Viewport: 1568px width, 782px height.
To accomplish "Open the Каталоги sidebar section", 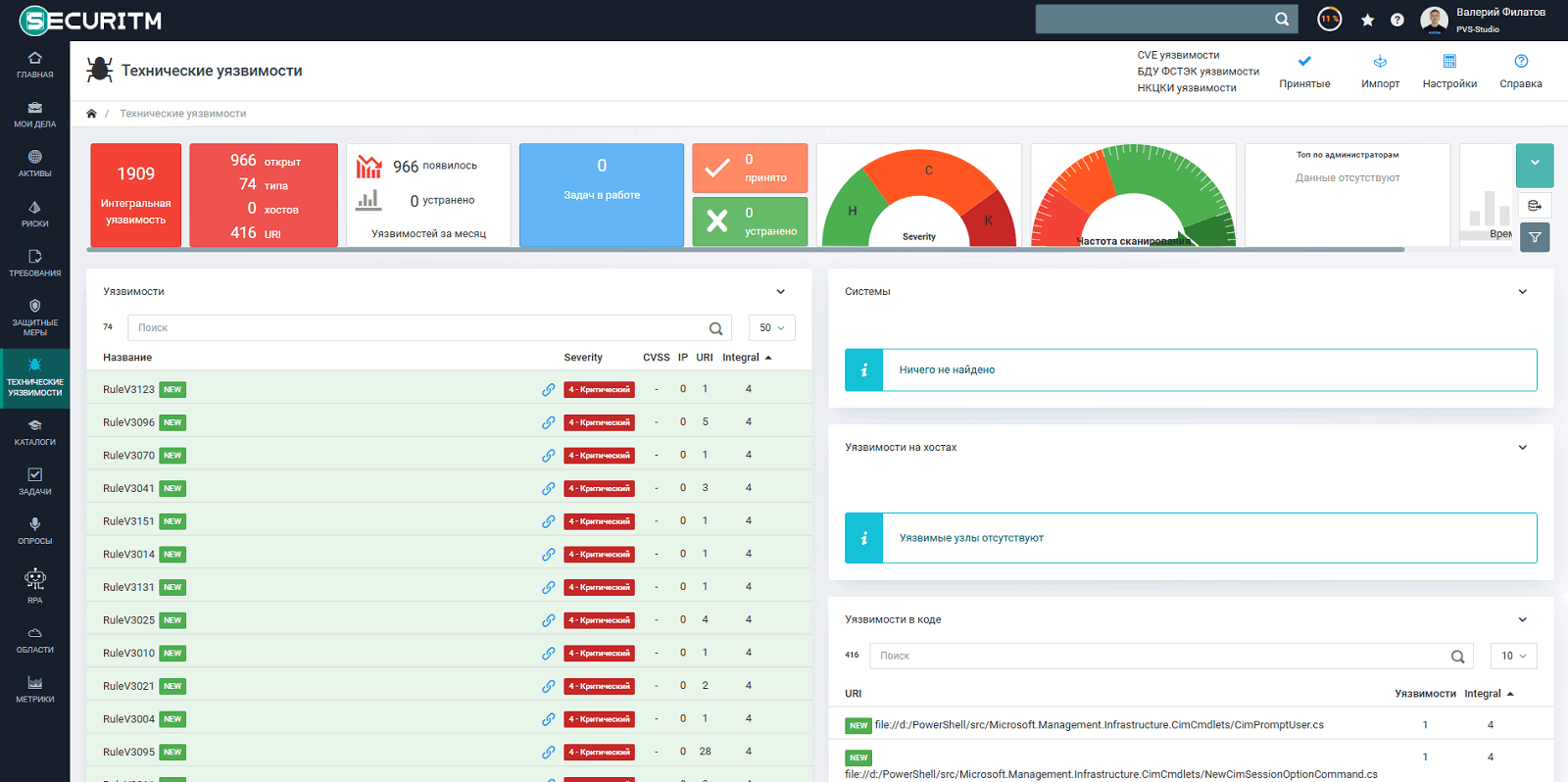I will pyautogui.click(x=34, y=432).
